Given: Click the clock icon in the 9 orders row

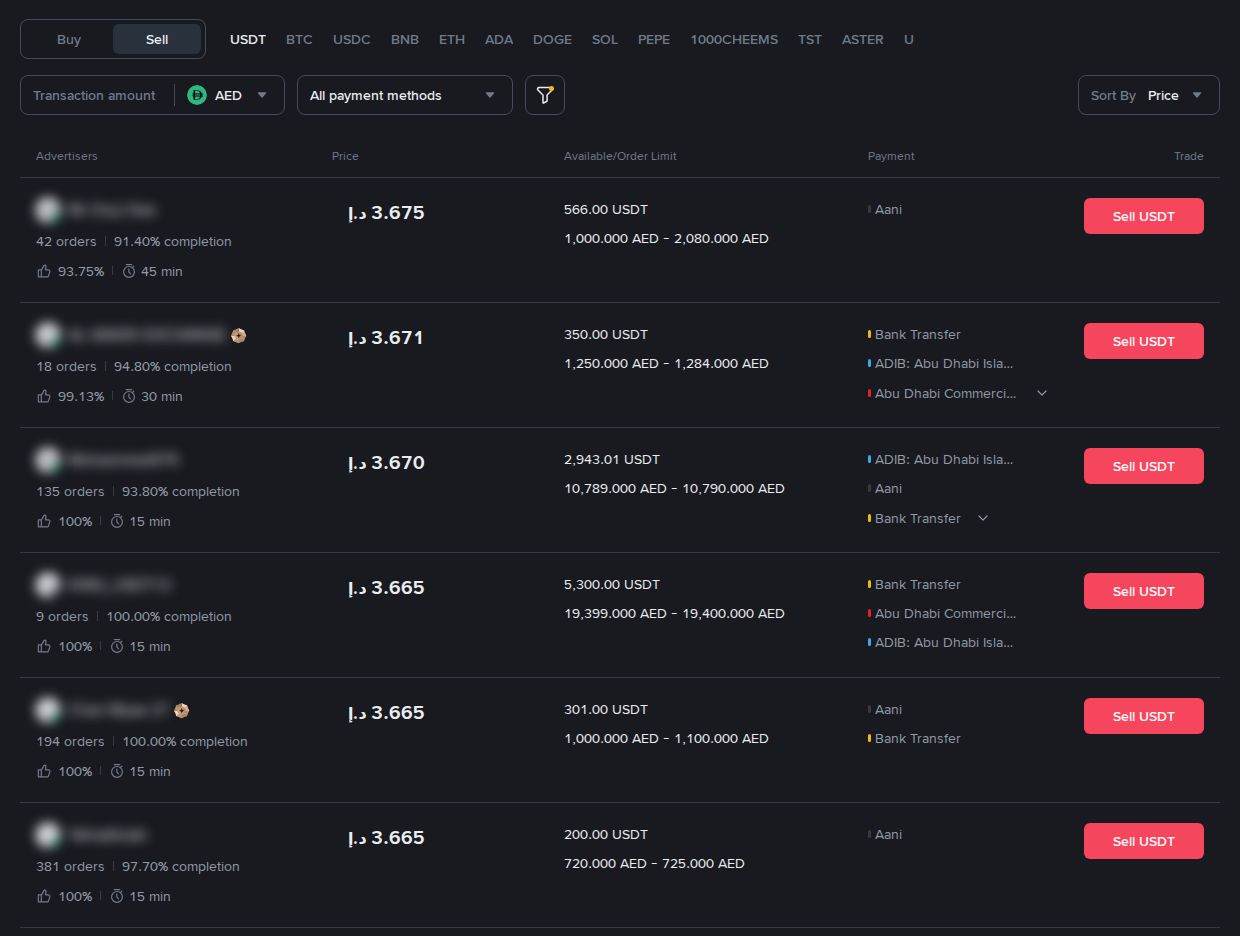Looking at the screenshot, I should point(116,646).
